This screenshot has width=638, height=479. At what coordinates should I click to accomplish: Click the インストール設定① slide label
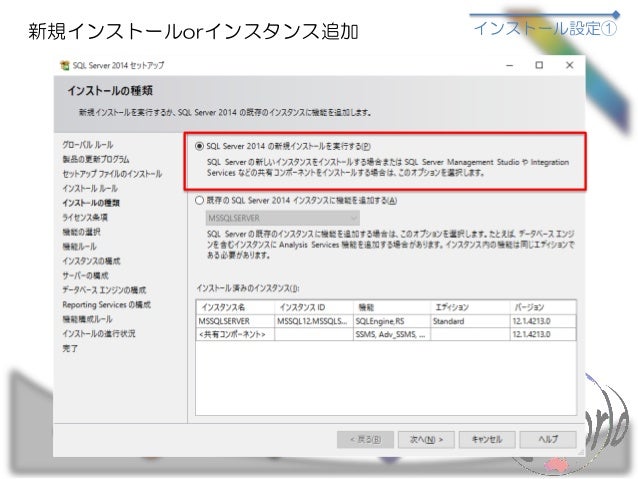546,28
